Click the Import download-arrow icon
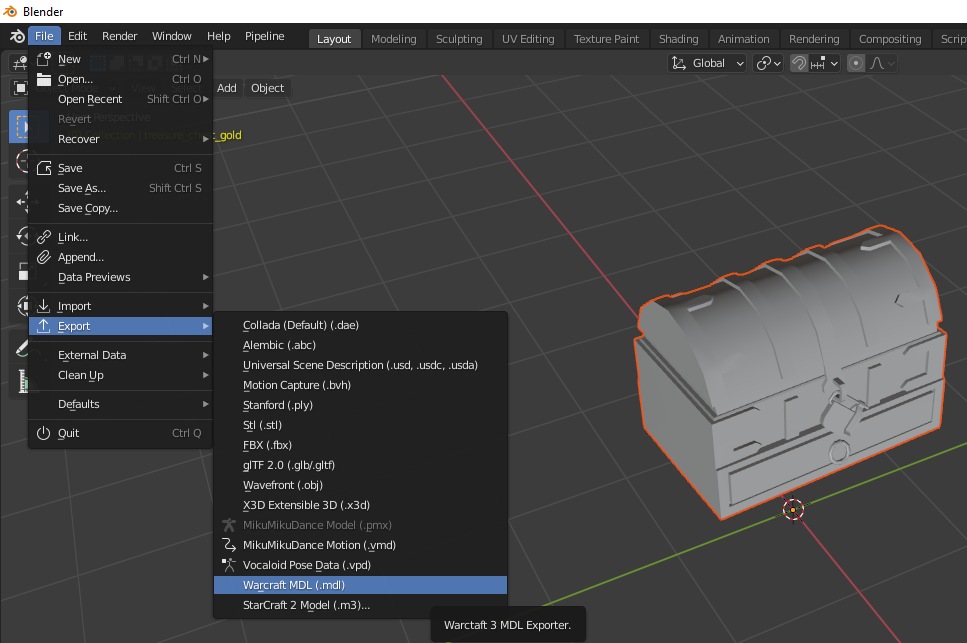The image size is (967, 643). pos(43,306)
